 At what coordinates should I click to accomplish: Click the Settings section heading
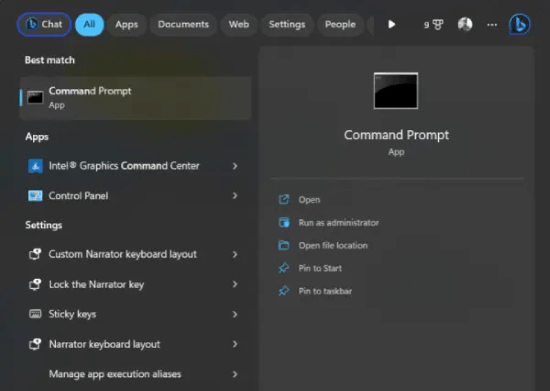coord(43,225)
